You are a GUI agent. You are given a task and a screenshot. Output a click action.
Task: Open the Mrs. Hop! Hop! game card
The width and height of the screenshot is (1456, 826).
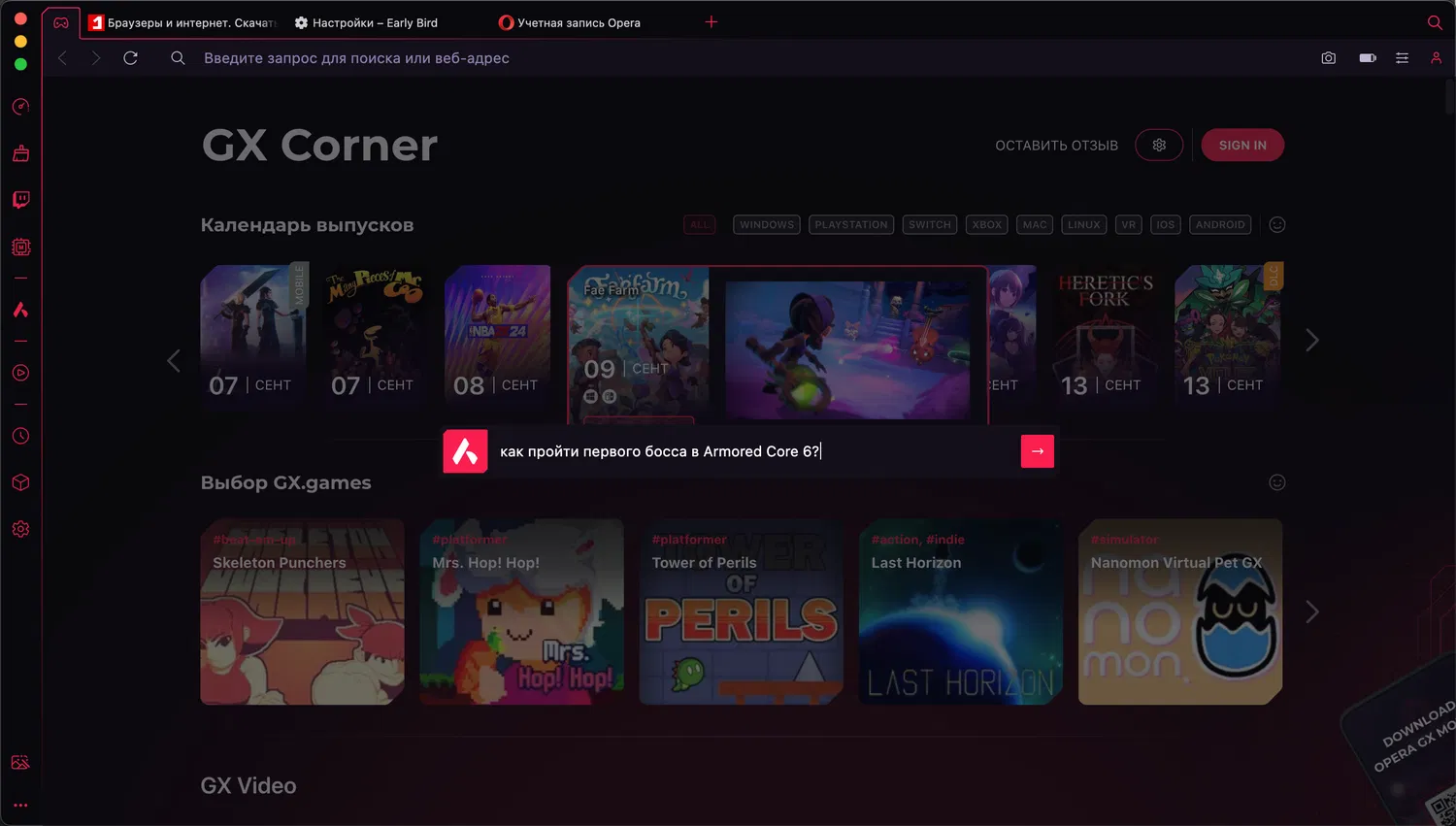[522, 611]
